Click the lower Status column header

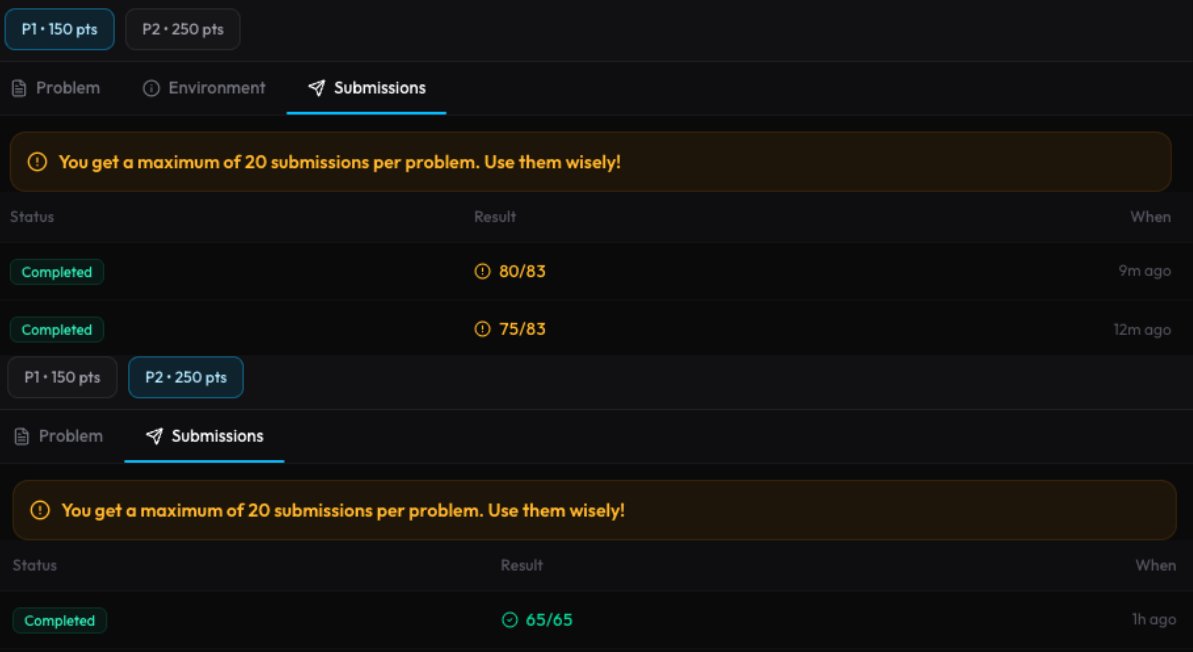tap(35, 565)
